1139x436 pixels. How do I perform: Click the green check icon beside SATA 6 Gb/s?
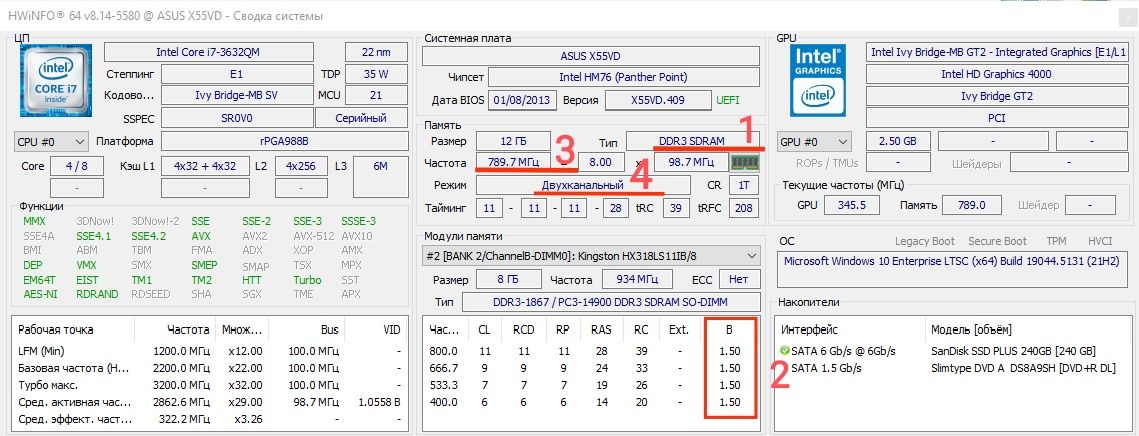click(x=783, y=351)
